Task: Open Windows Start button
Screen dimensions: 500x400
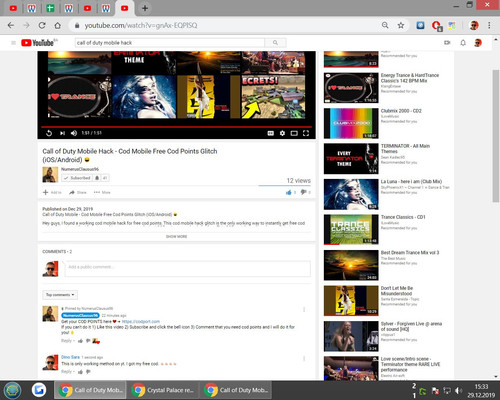Action: (13, 390)
